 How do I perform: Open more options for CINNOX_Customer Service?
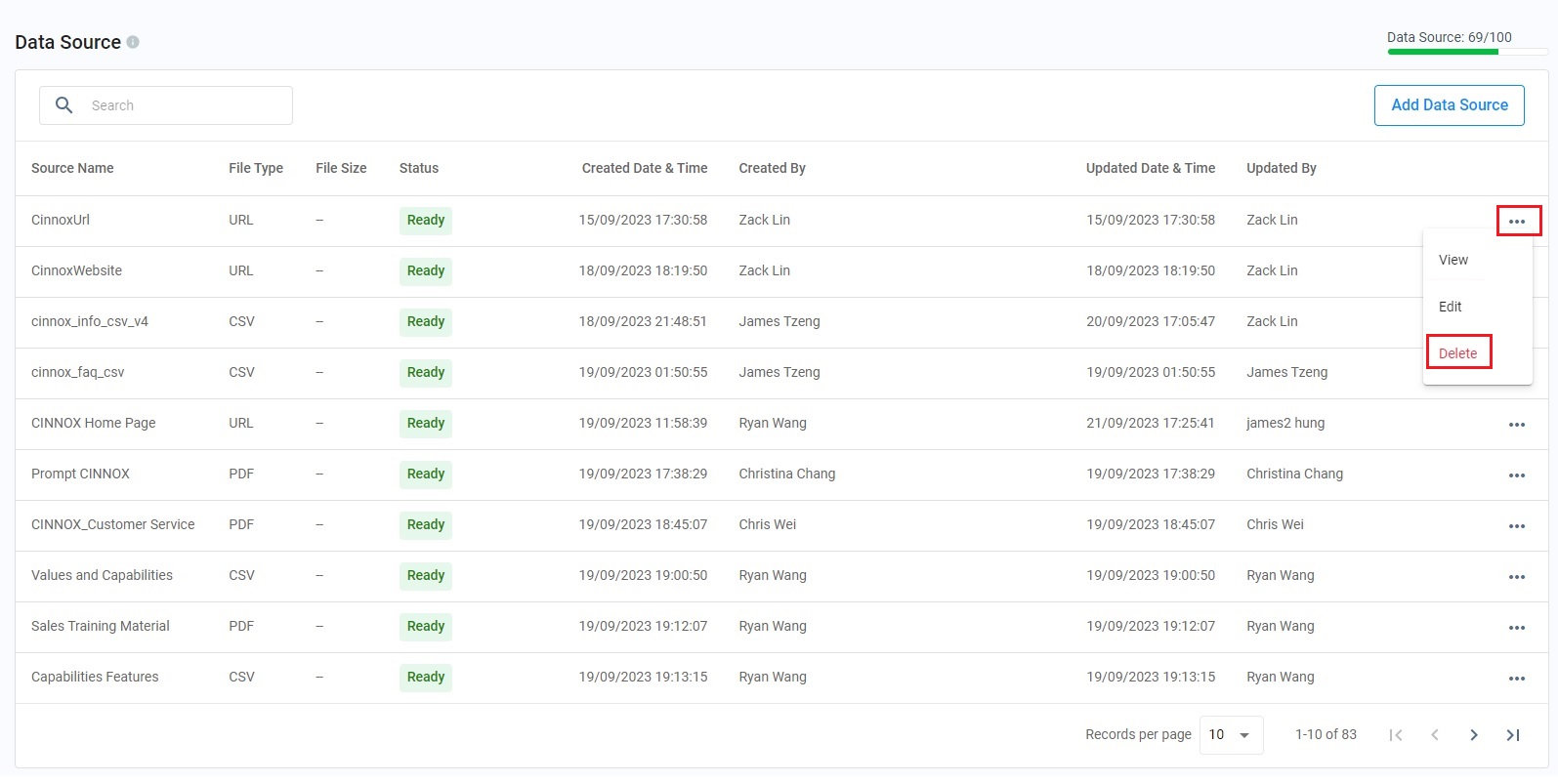pyautogui.click(x=1517, y=526)
